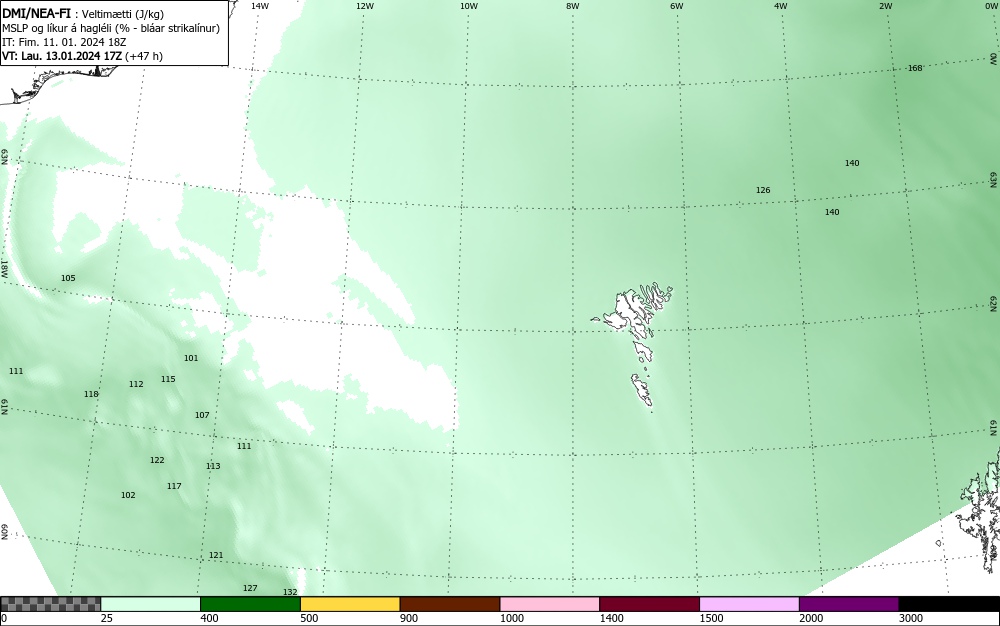
Task: Click the value label '168' on the map
Action: pos(915,68)
